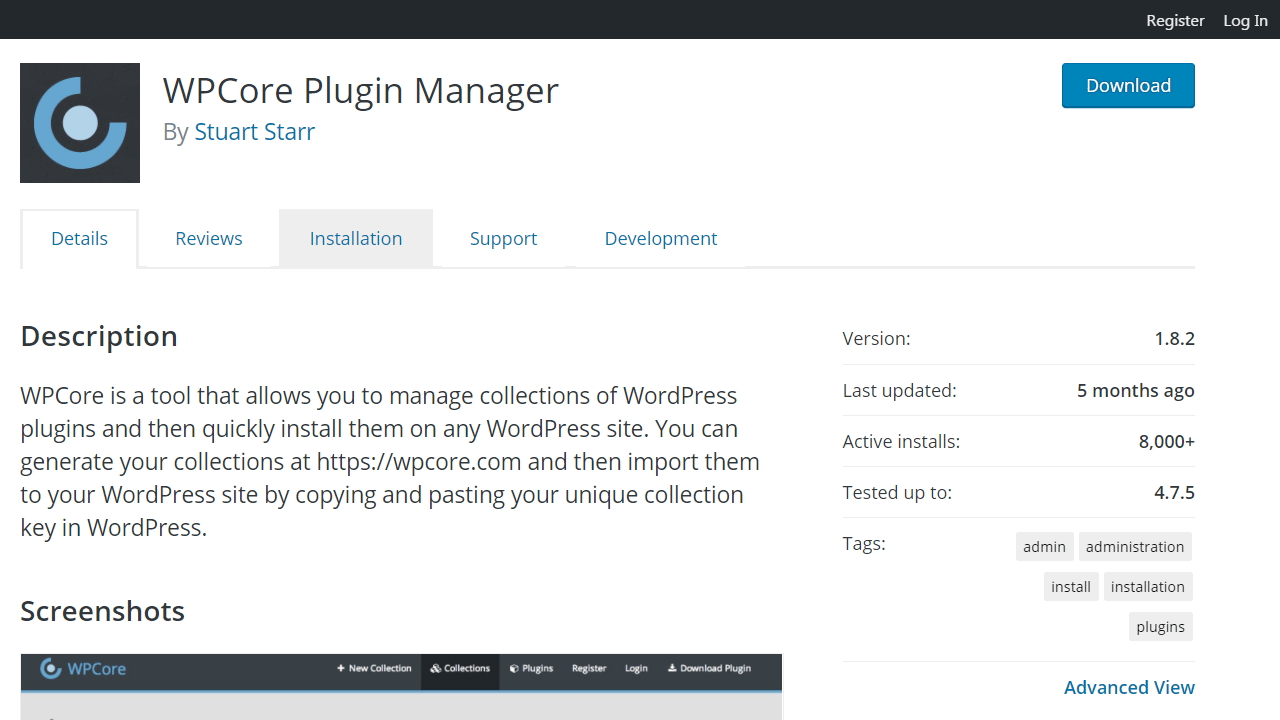Screen dimensions: 1280x720
Task: Click the Active installs: label
Action: tap(901, 441)
